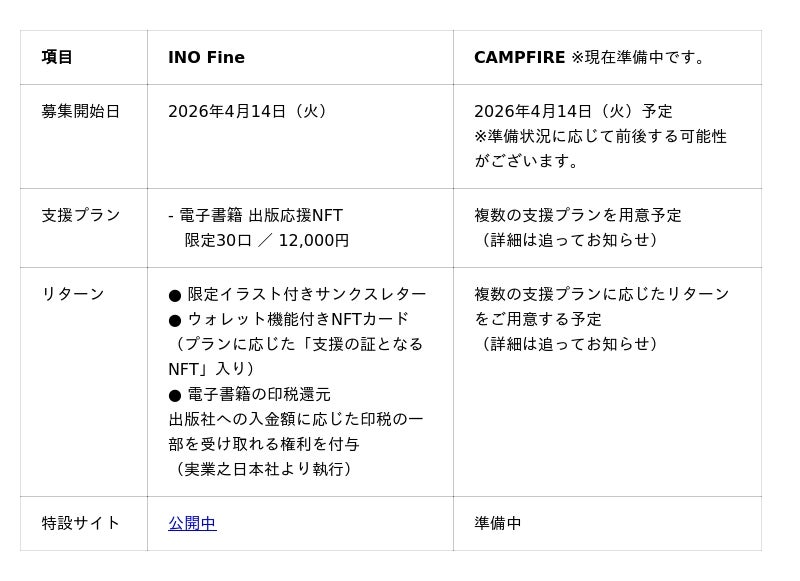Select the 募集開始日 row label
The image size is (800, 581).
80,111
